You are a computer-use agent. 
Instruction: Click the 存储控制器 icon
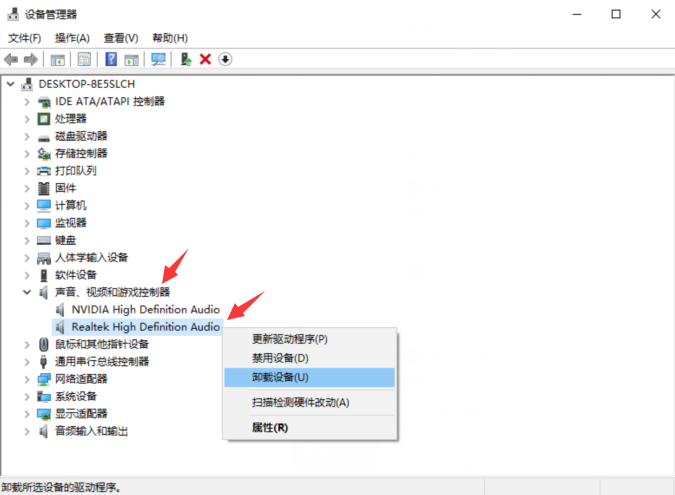coord(44,154)
